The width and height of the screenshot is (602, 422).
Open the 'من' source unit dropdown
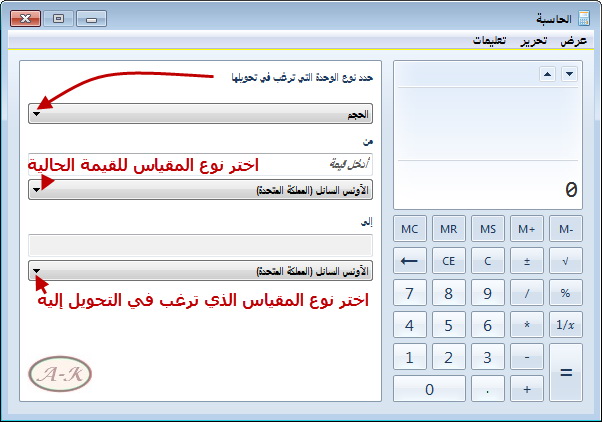(x=200, y=190)
